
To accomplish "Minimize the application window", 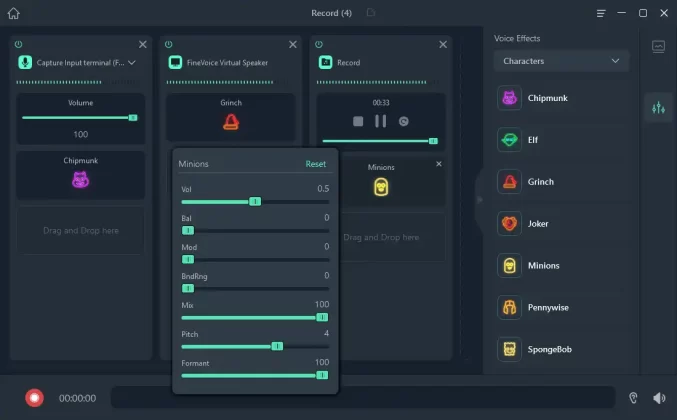I will [621, 13].
